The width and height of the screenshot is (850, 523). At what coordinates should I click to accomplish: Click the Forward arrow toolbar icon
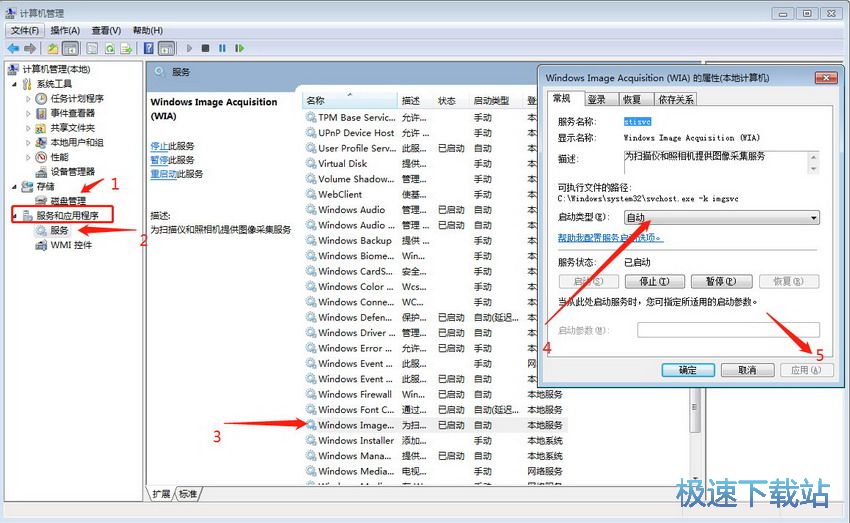[x=30, y=48]
